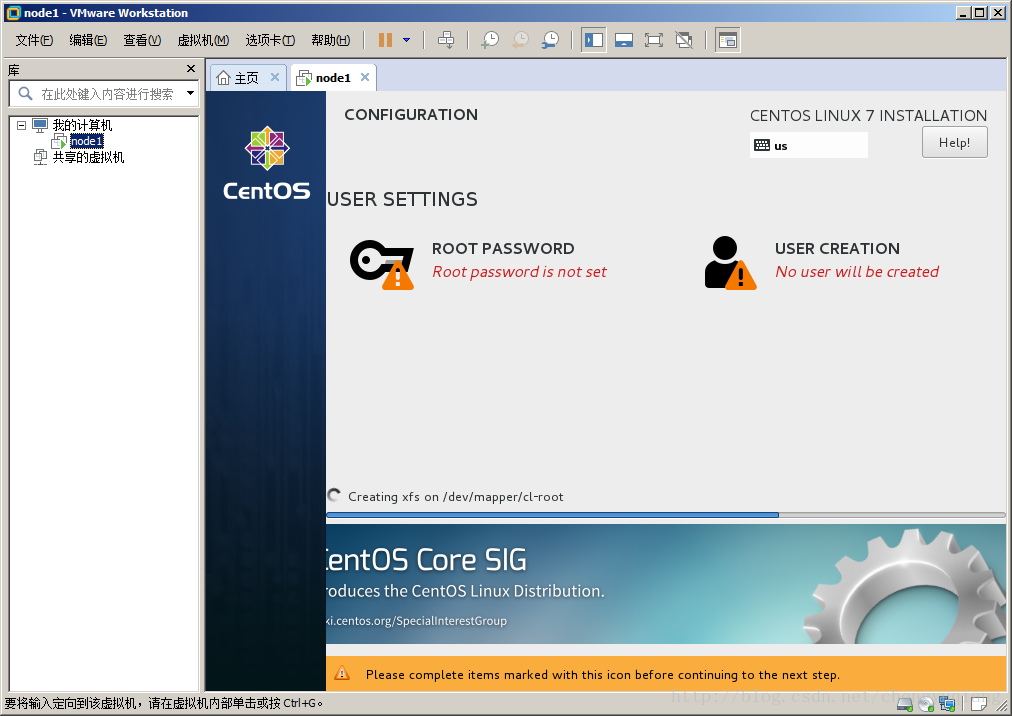Viewport: 1012px width, 716px height.
Task: Toggle the Unity mode icon
Action: (x=684, y=40)
